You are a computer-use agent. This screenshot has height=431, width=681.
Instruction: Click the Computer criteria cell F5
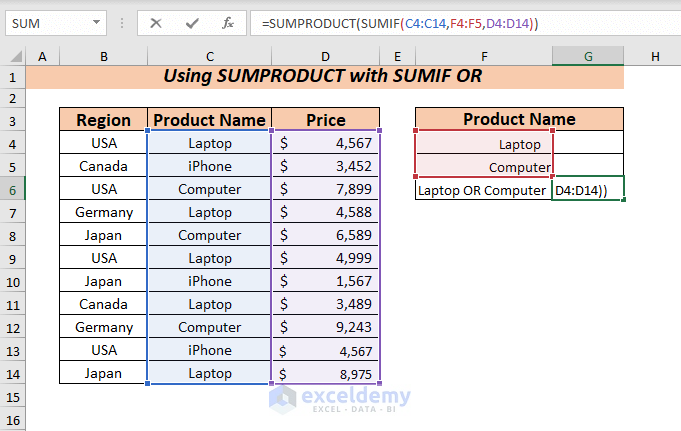[x=483, y=166]
